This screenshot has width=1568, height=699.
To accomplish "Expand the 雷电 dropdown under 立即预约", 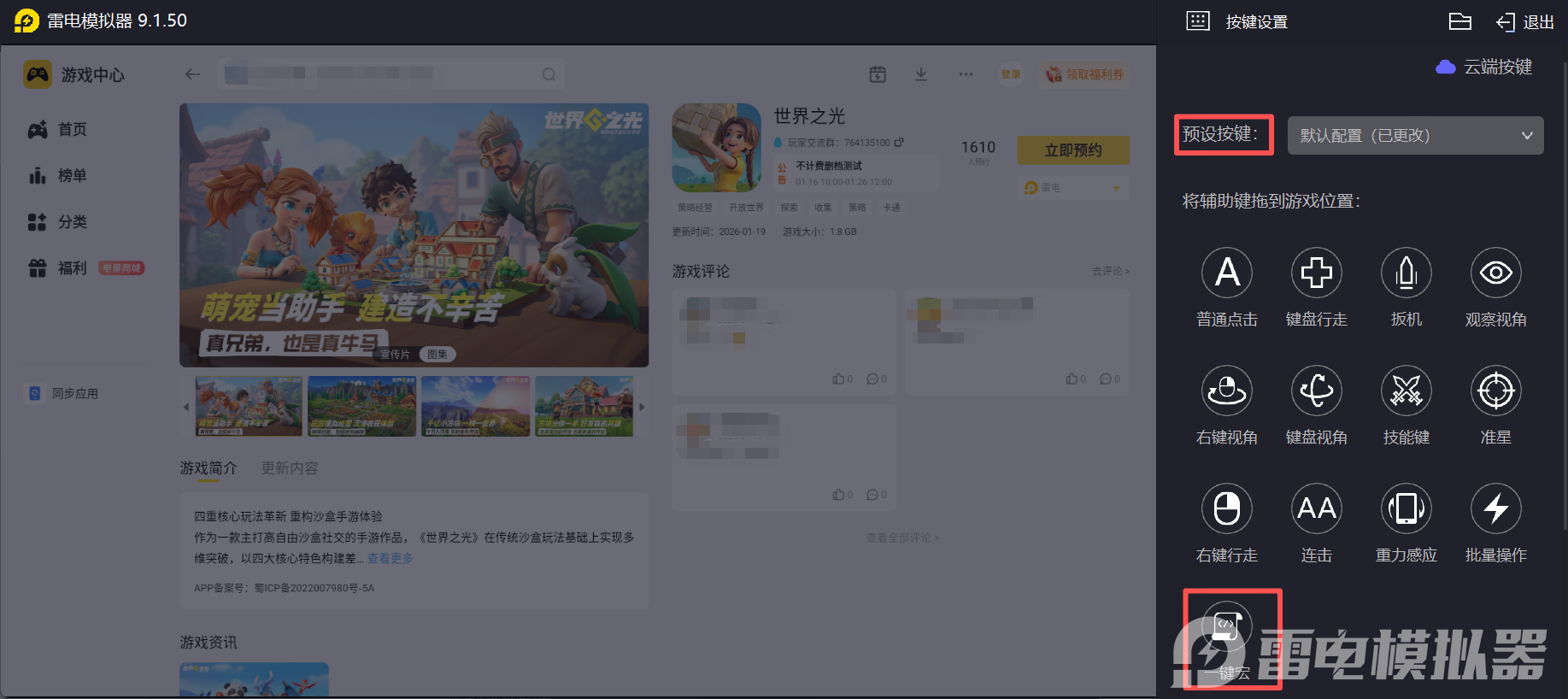I will point(1073,188).
